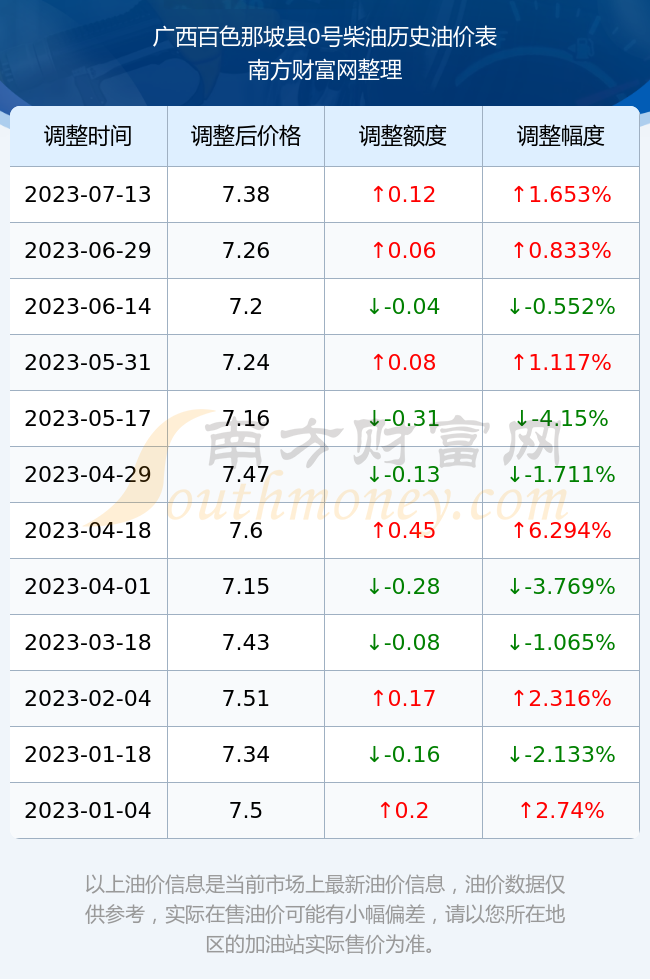
Task: Select the 7.38 price cell
Action: 246,194
